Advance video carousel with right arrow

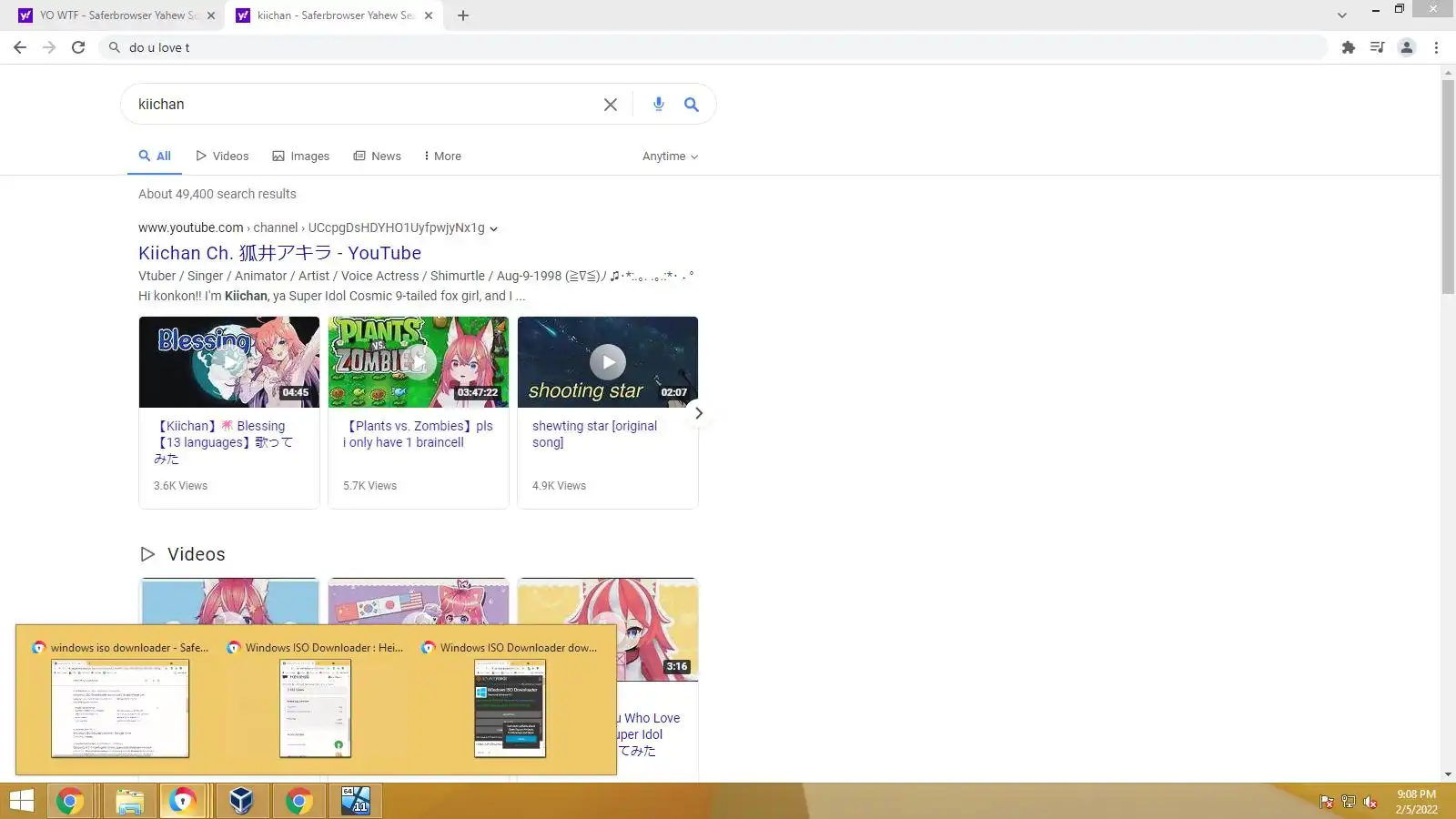point(698,413)
